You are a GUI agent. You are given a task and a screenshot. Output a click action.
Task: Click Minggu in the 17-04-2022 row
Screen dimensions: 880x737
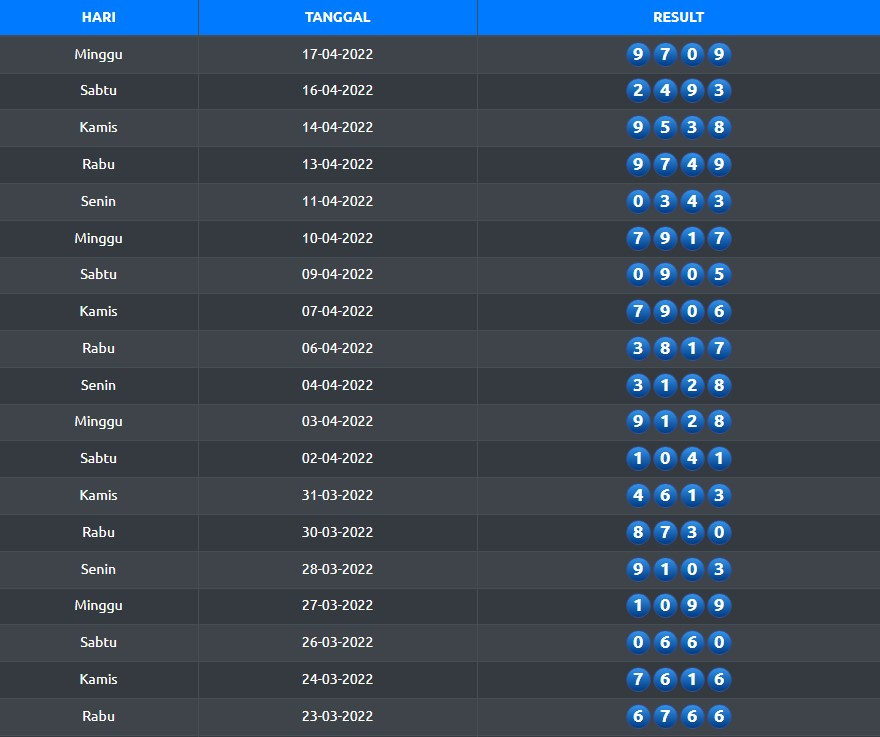click(x=99, y=55)
